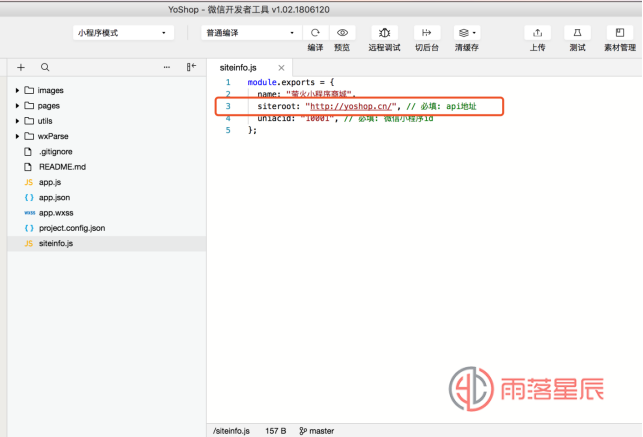Click line number 1 in the editor

tap(228, 82)
